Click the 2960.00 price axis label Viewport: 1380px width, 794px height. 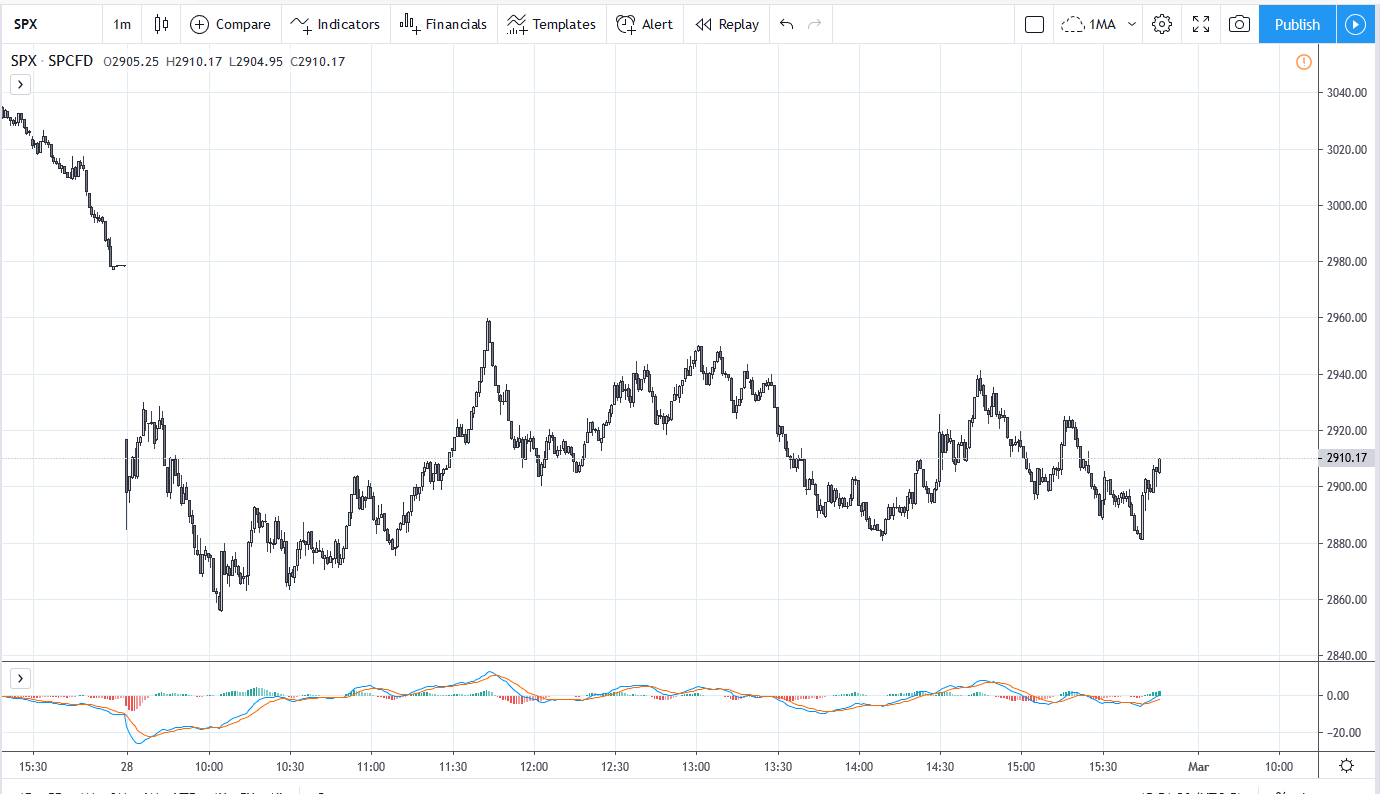[x=1347, y=318]
